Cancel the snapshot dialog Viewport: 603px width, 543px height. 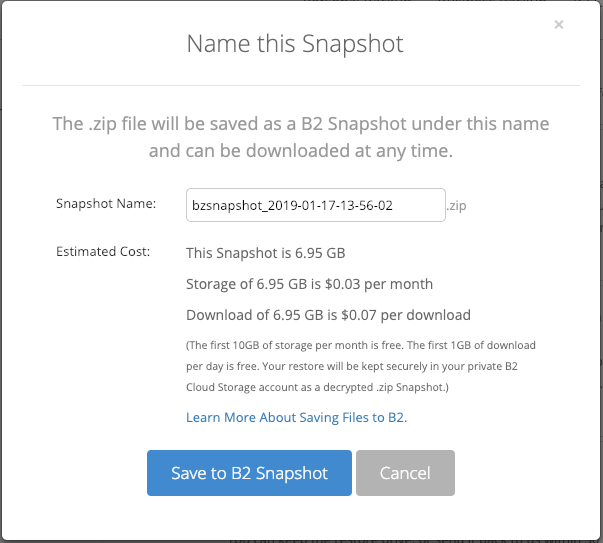(x=405, y=473)
